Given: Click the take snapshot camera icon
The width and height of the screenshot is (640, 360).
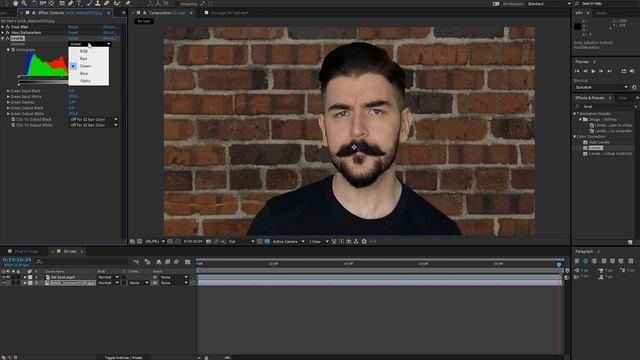Looking at the screenshot, I should coord(208,242).
